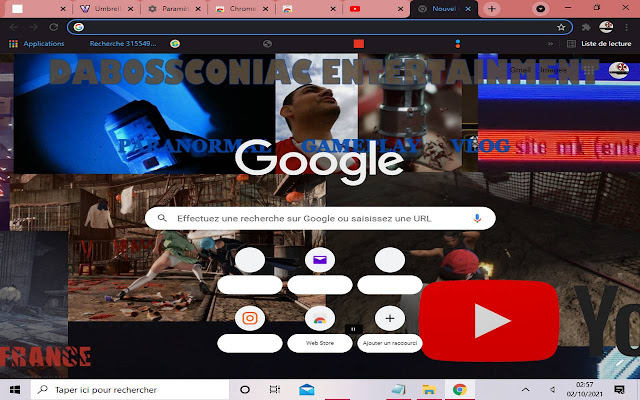Open Liste de lecture reading list
The image size is (640, 400).
click(x=599, y=44)
